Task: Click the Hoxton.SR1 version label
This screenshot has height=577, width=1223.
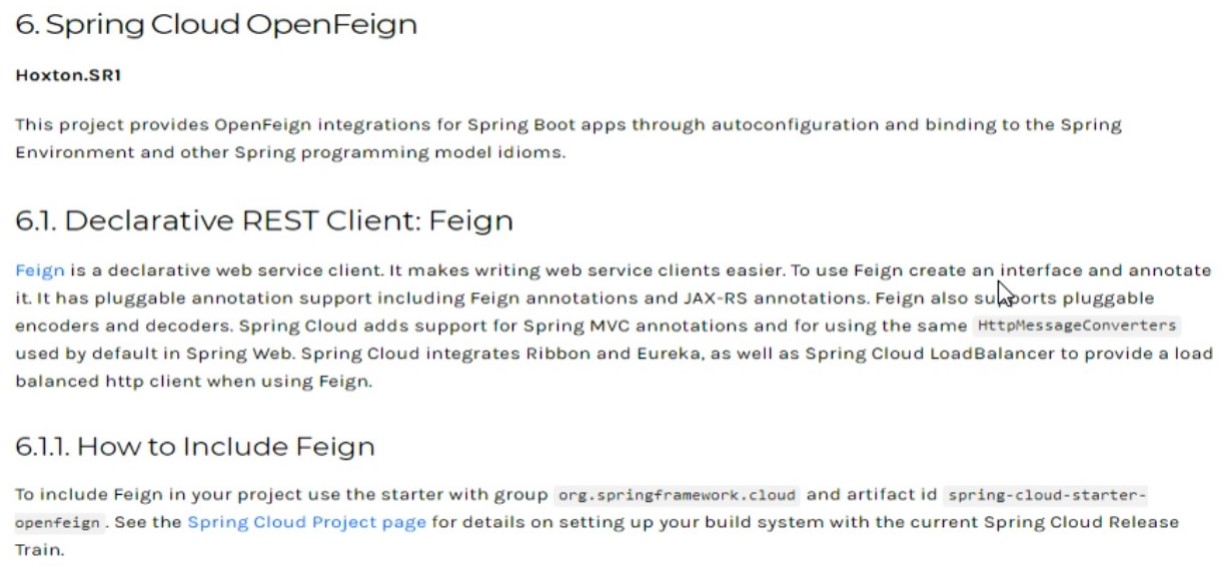Action: [68, 75]
